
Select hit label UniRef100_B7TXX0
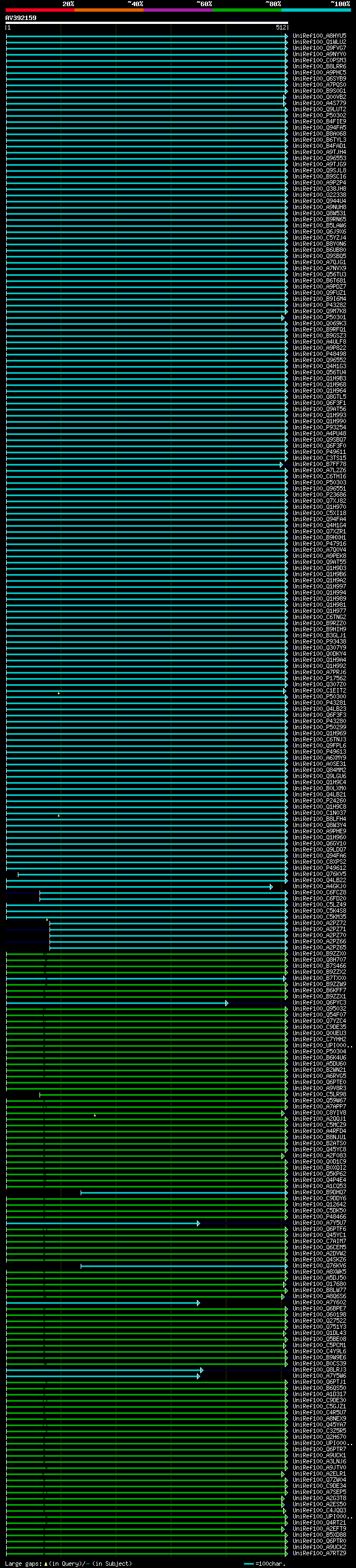(x=319, y=977)
